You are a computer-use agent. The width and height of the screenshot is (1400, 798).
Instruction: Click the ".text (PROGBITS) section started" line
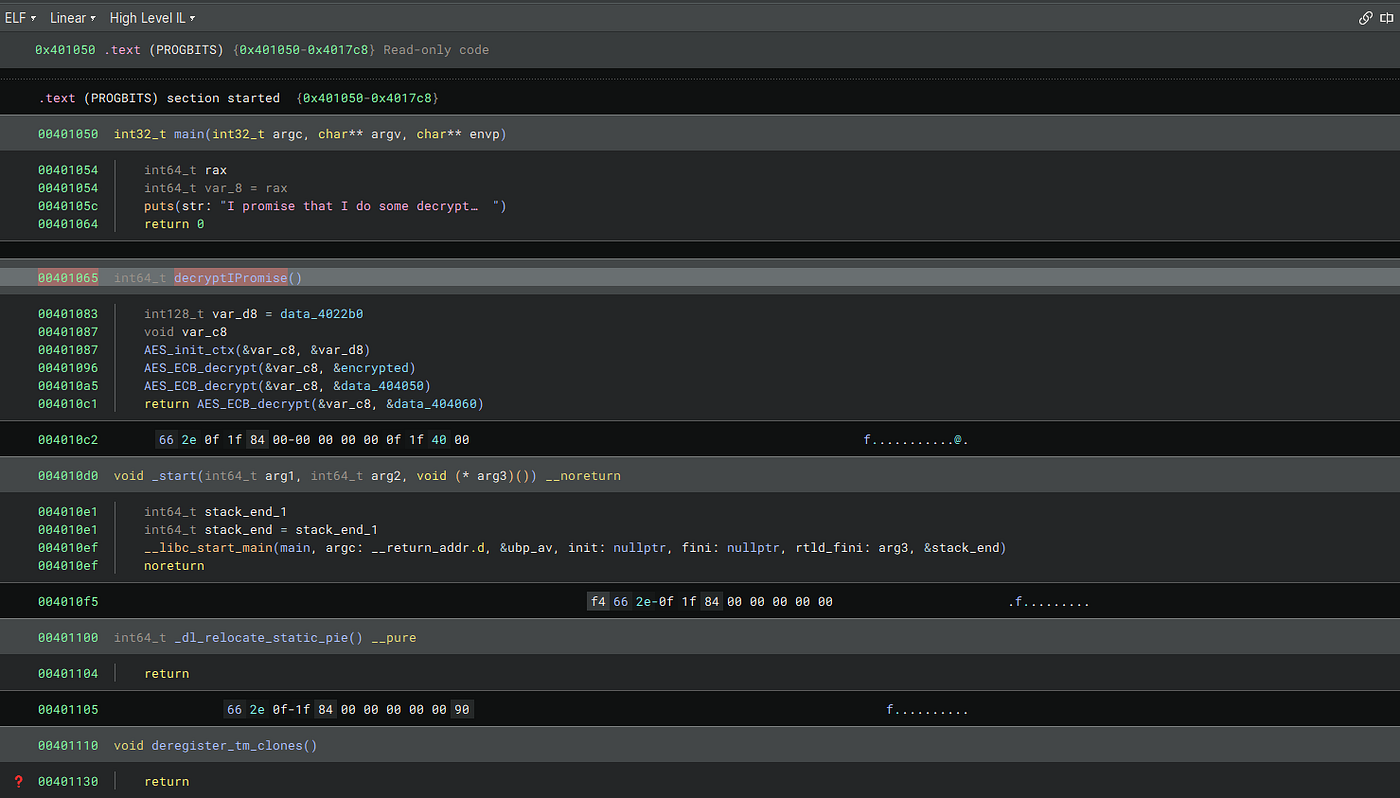(160, 98)
